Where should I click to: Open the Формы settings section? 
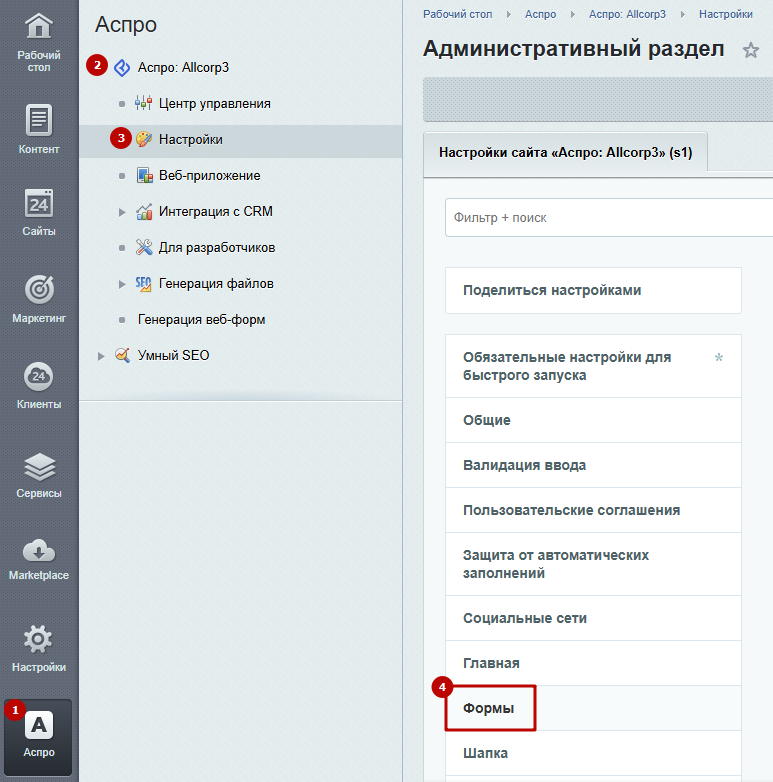(x=490, y=708)
